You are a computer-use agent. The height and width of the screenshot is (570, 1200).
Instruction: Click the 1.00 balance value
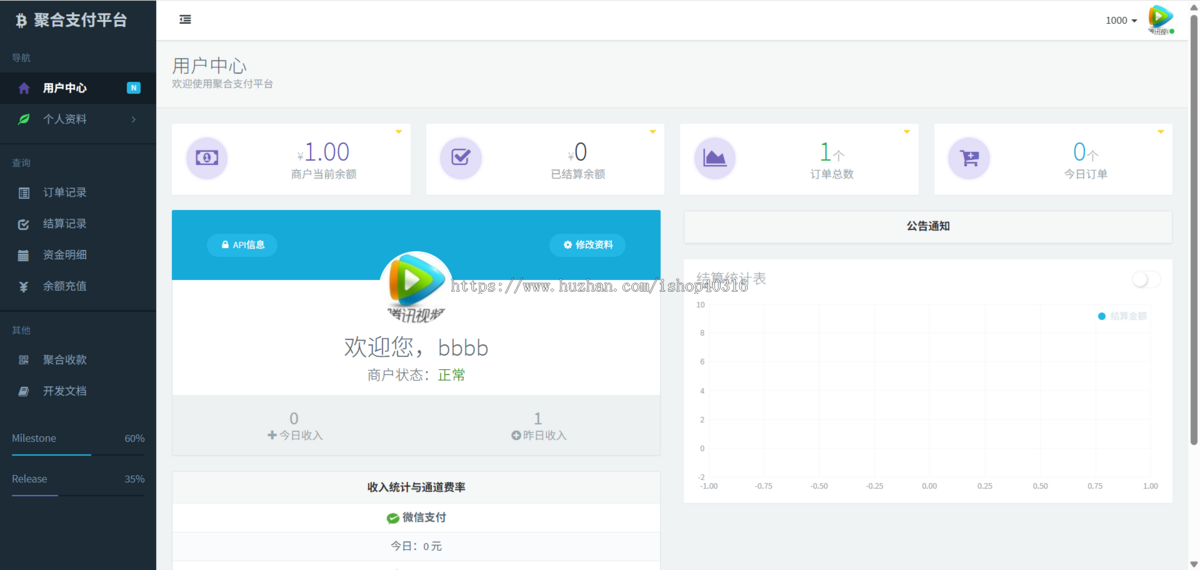coord(327,152)
